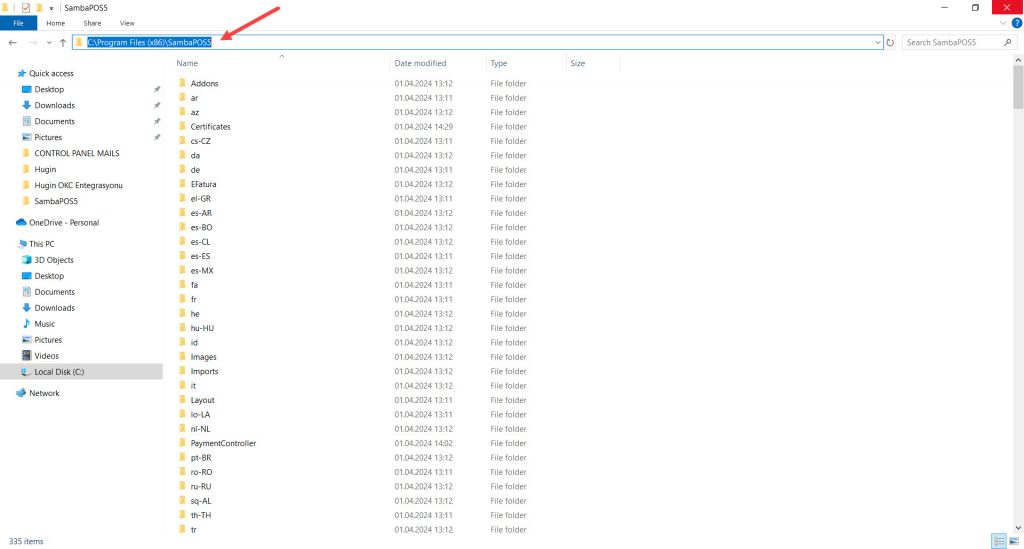Open the Customize Quick Access Toolbar dropdown
This screenshot has height=549, width=1024.
(51, 7)
